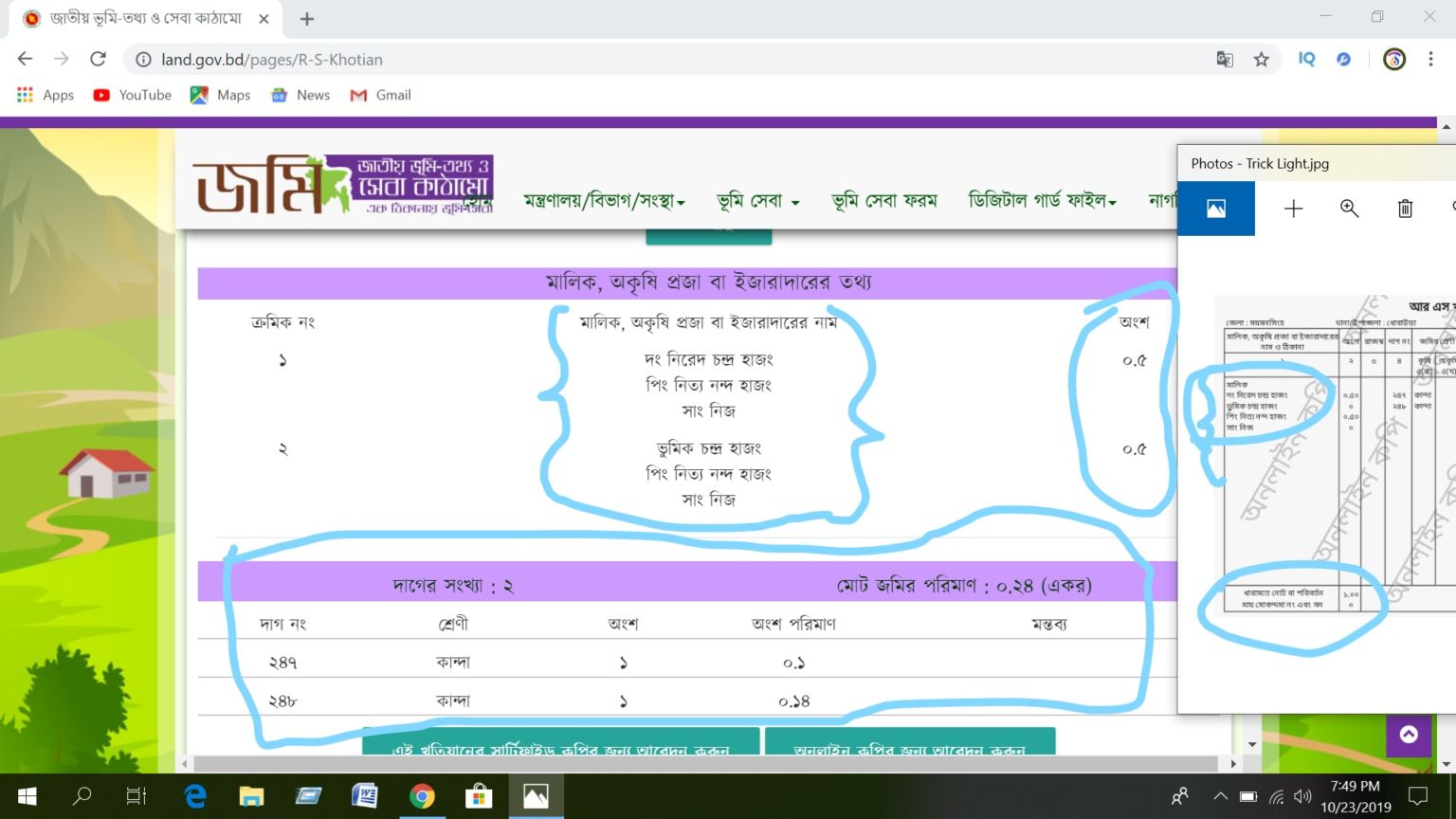The image size is (1456, 819).
Task: Open a new Chrome tab
Action: click(x=307, y=19)
